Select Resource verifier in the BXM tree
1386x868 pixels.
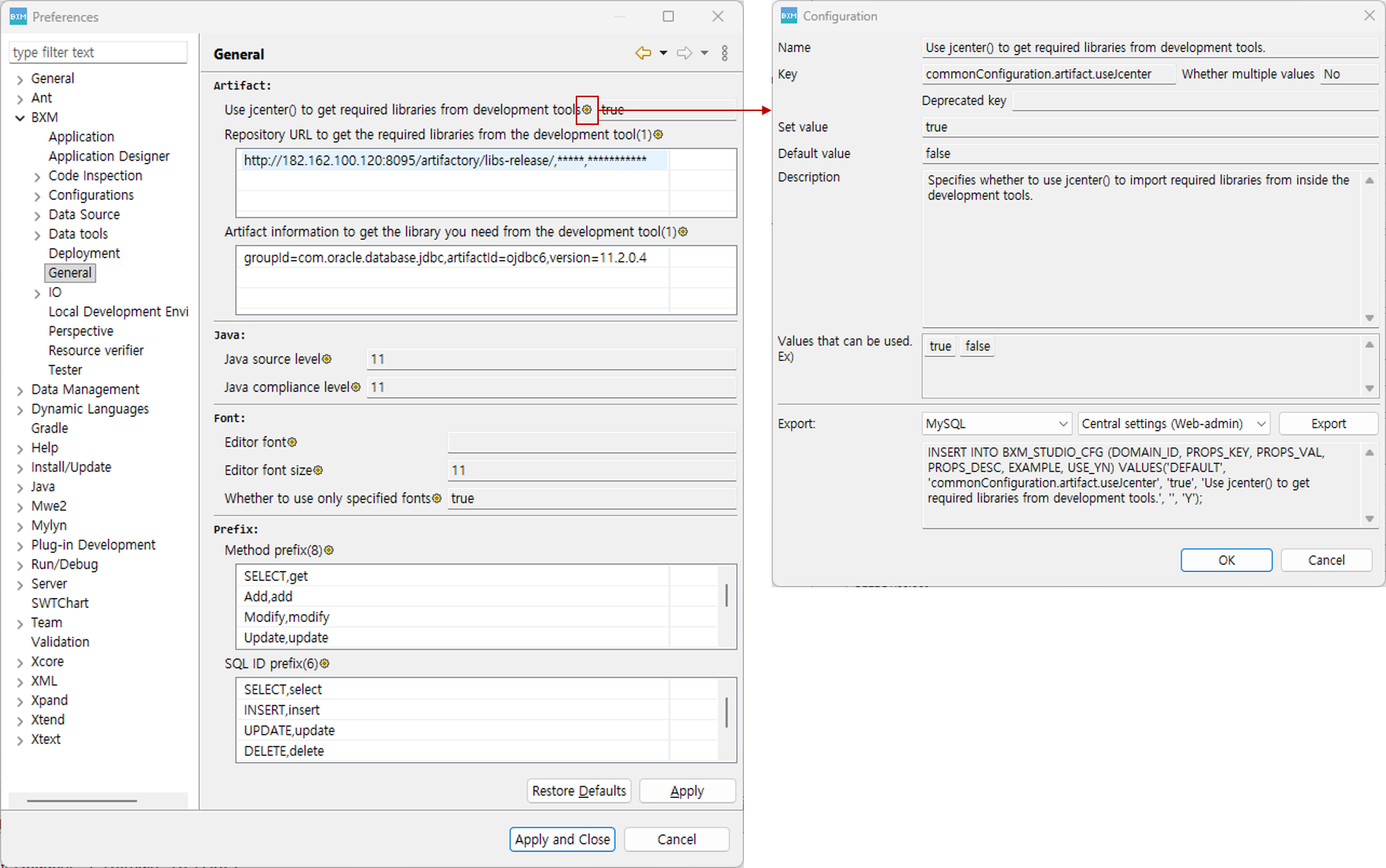point(96,350)
